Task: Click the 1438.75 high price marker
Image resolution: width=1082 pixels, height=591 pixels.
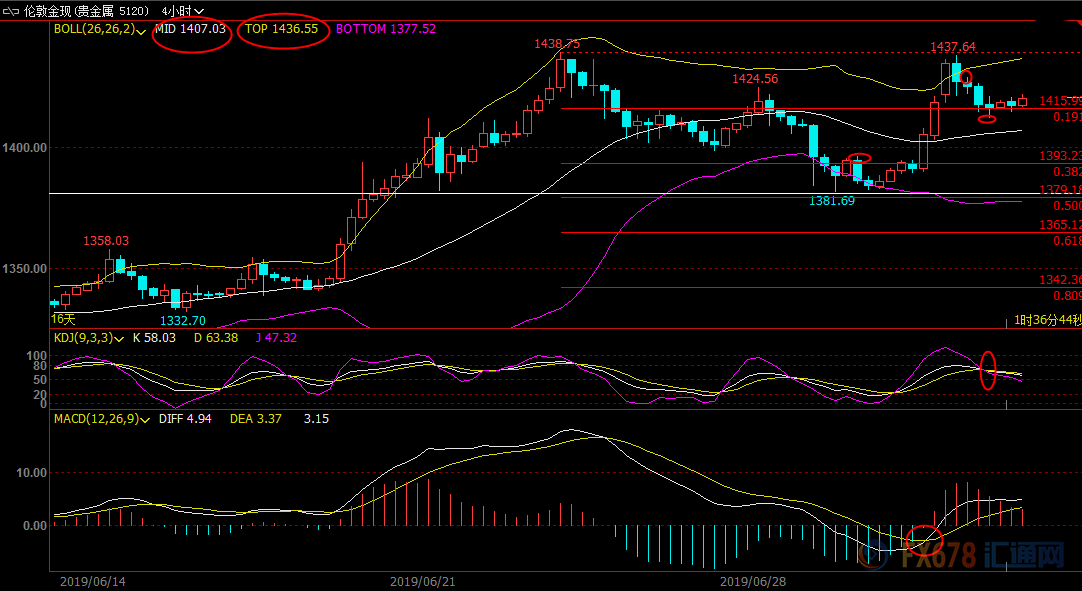Action: pos(557,43)
